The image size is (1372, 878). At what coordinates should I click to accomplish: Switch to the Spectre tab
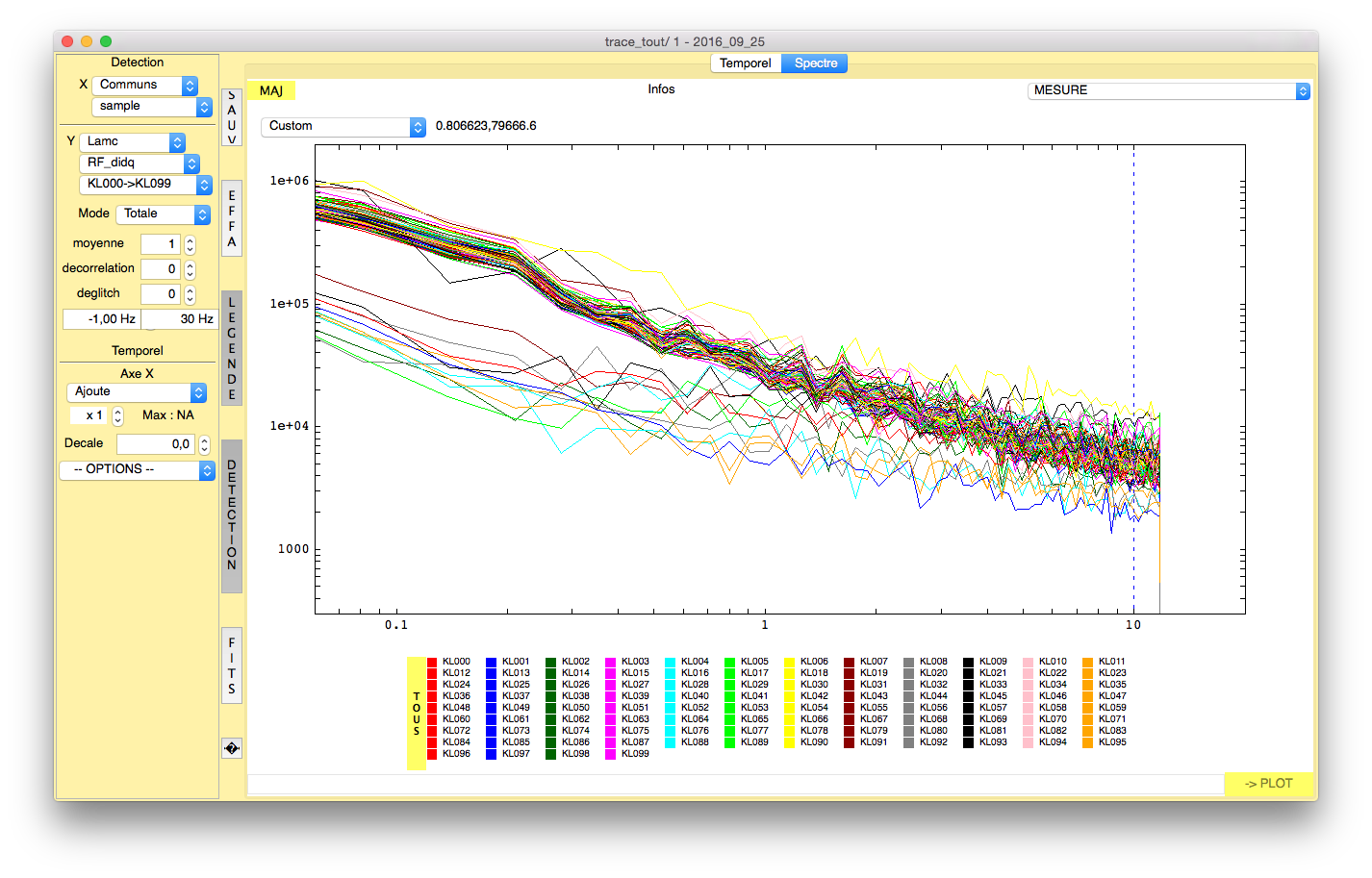815,63
